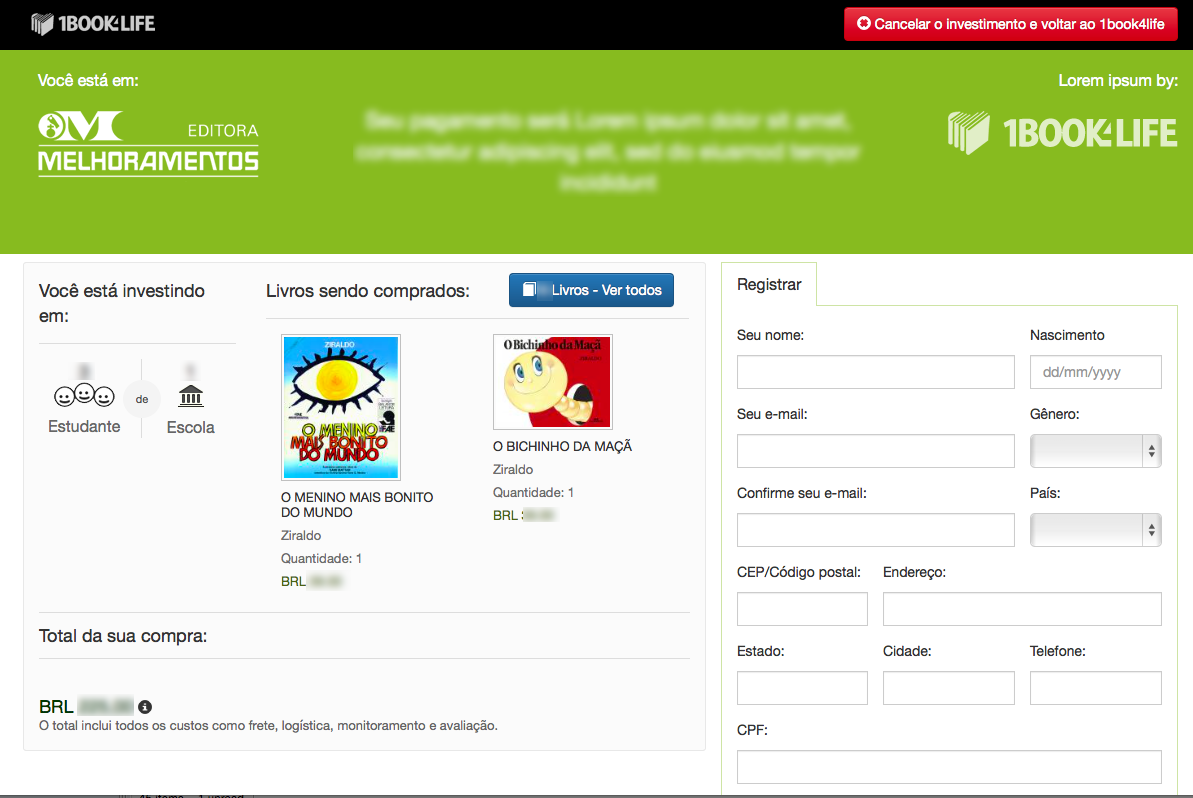Click the Nascimento date field

(x=1096, y=372)
